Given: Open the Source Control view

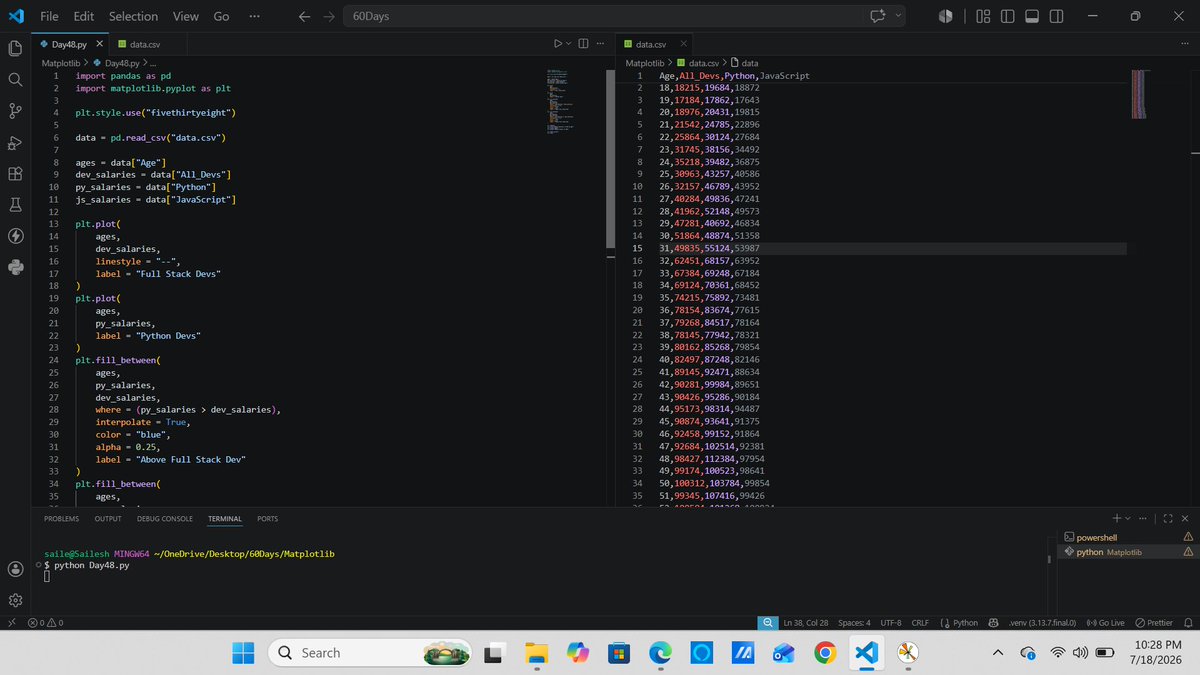Looking at the screenshot, I should 15,111.
